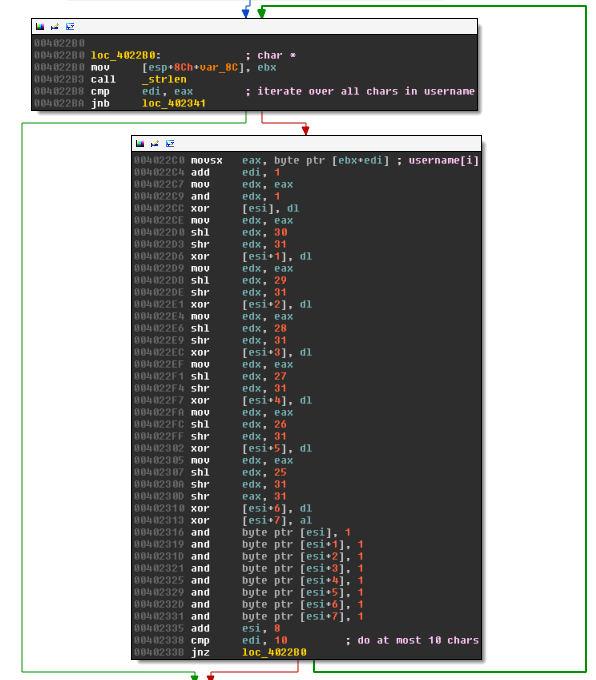Click the 'do at most 10 chars' comment
Screen dimensions: 596x680
pyautogui.click(x=418, y=641)
